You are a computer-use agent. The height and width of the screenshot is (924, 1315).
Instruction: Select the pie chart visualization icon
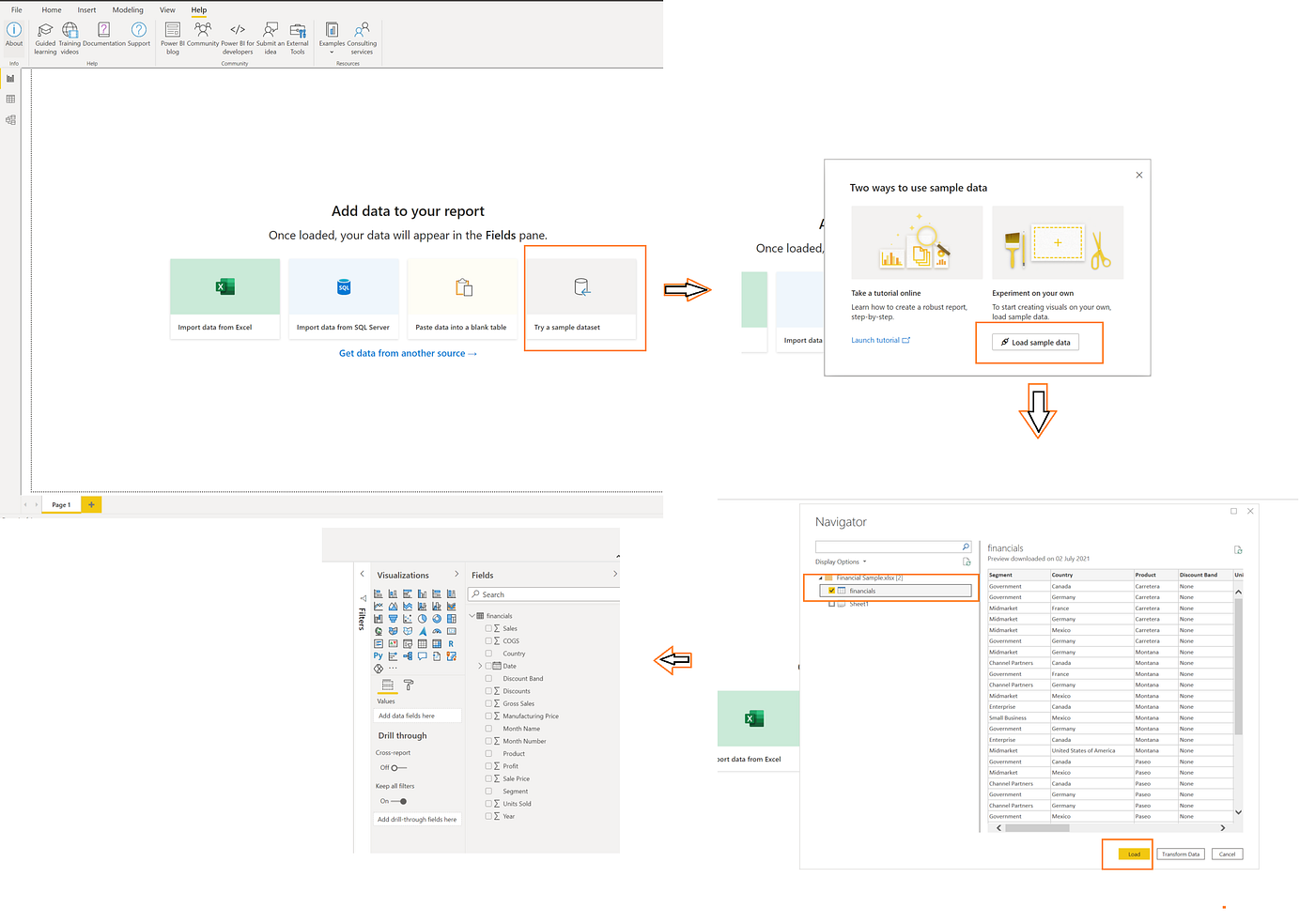pos(423,620)
